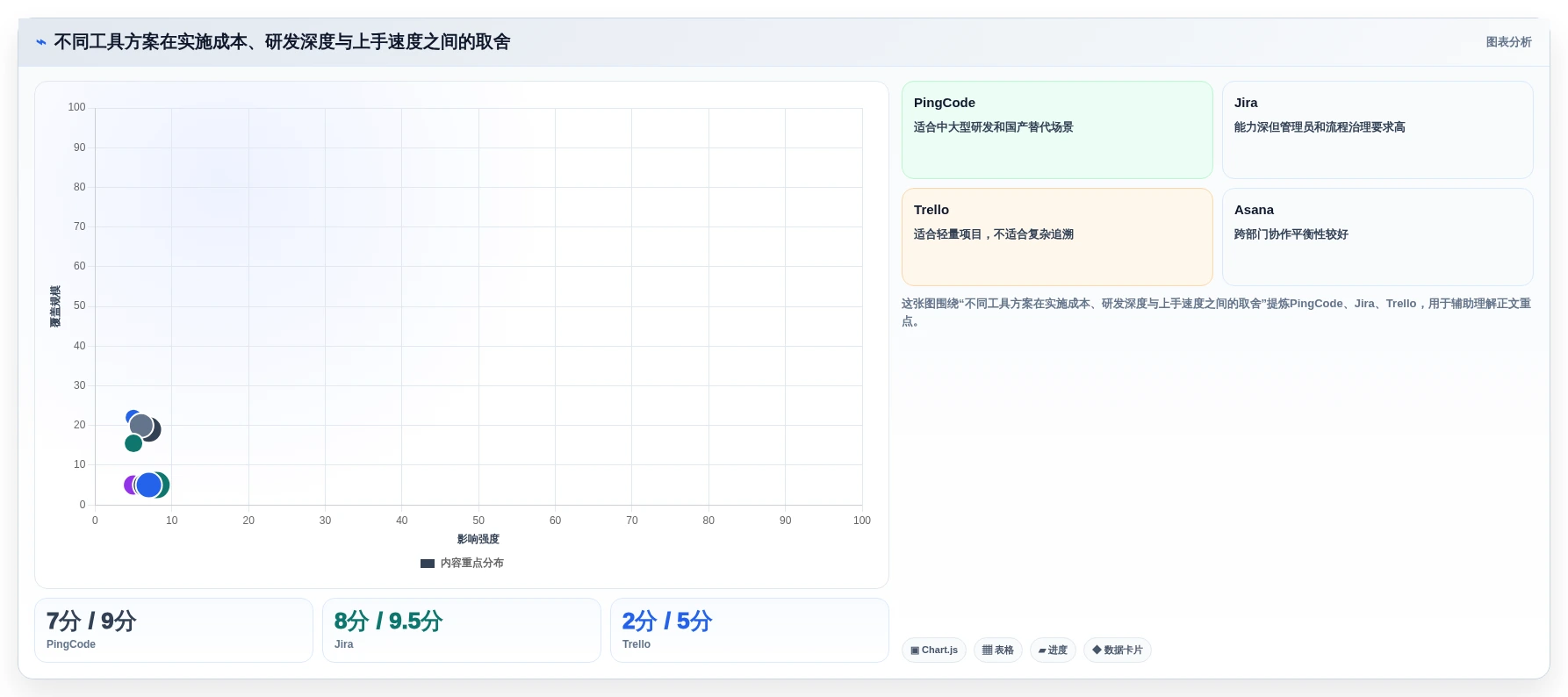1568x697 pixels.
Task: Click the 表格 tag
Action: point(998,650)
